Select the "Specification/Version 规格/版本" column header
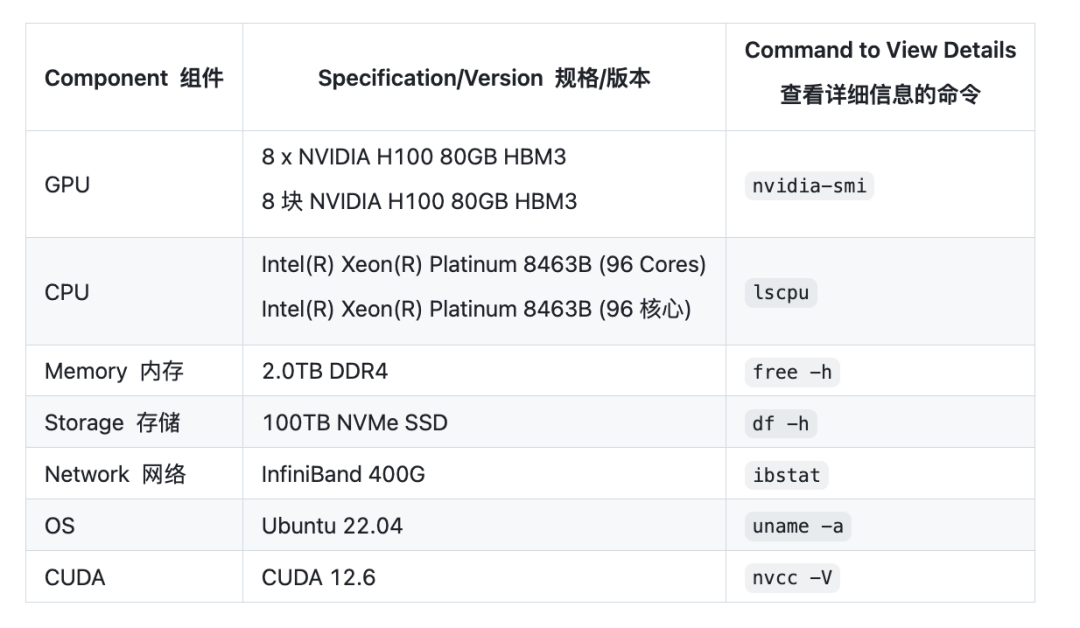 [484, 78]
